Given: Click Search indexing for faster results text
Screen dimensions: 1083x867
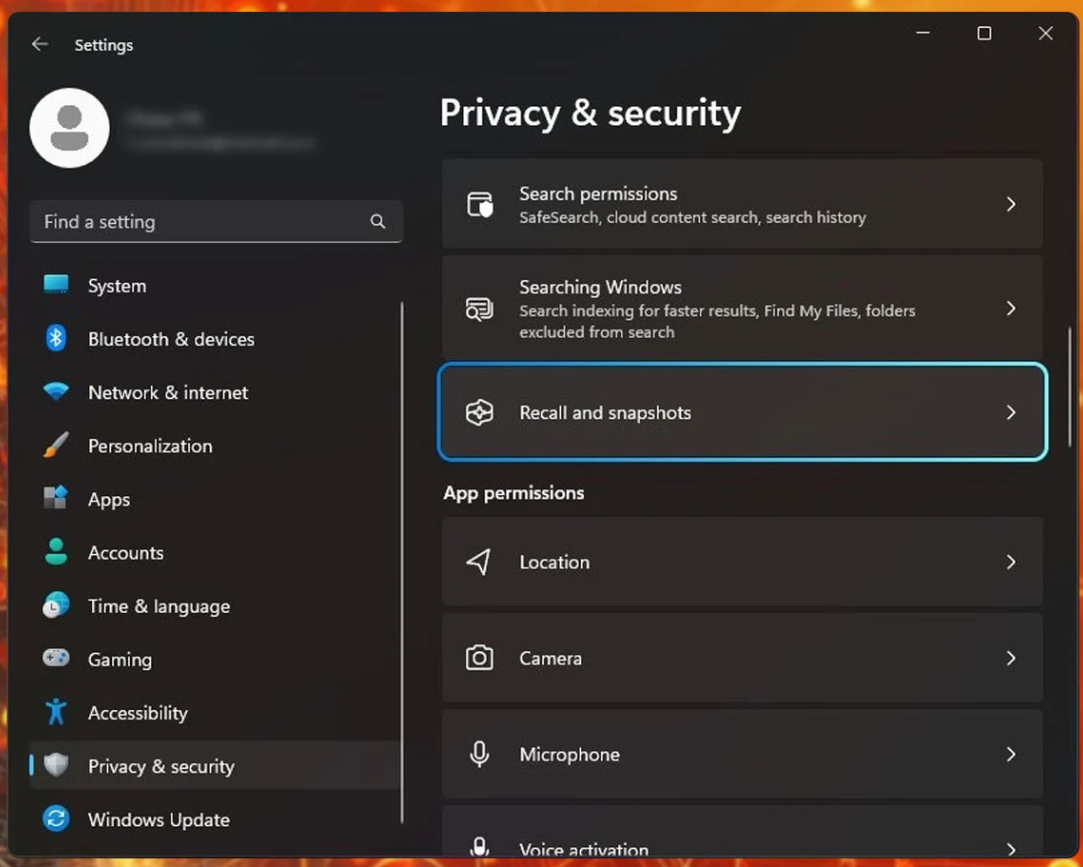Looking at the screenshot, I should point(717,321).
